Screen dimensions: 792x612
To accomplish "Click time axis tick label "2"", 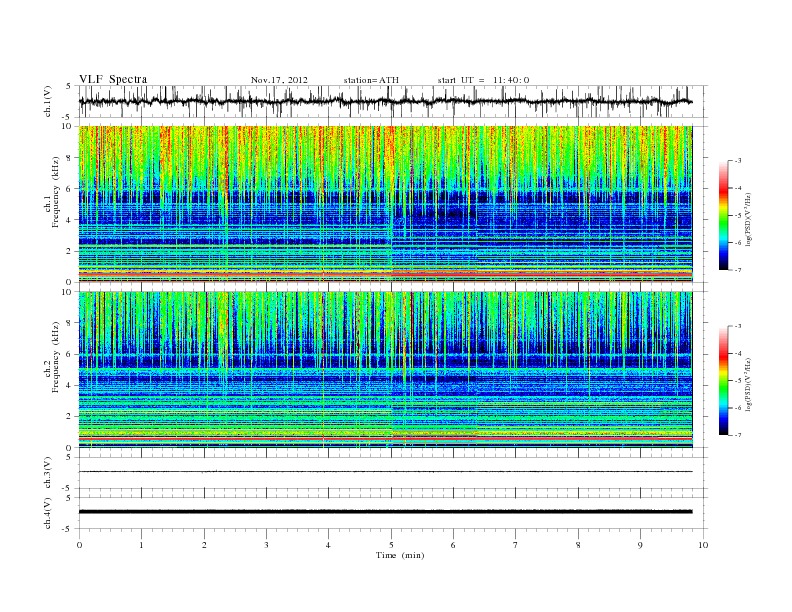I will tap(204, 545).
